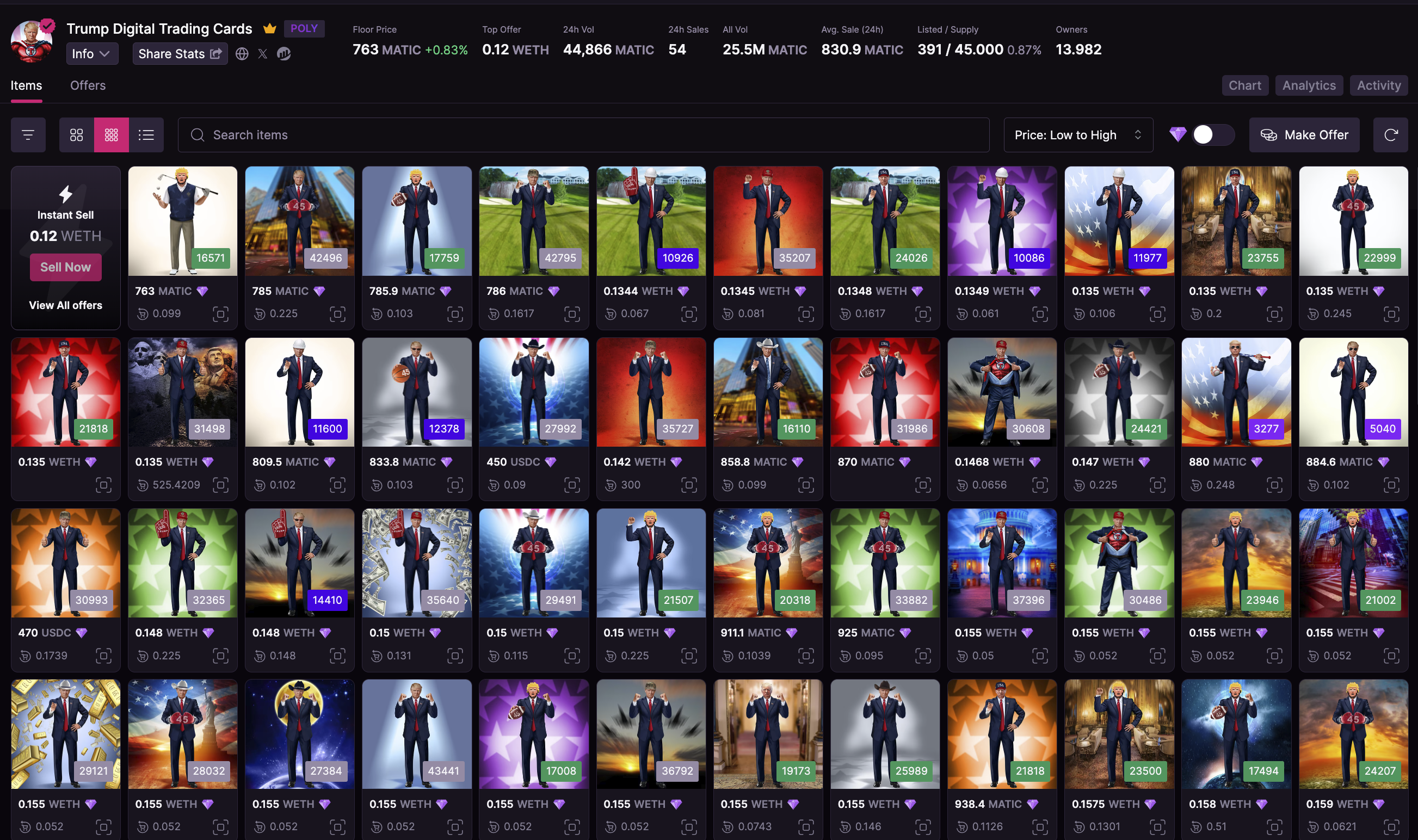
Task: Open the Mount Rushmore card thumbnail 31498
Action: [182, 392]
